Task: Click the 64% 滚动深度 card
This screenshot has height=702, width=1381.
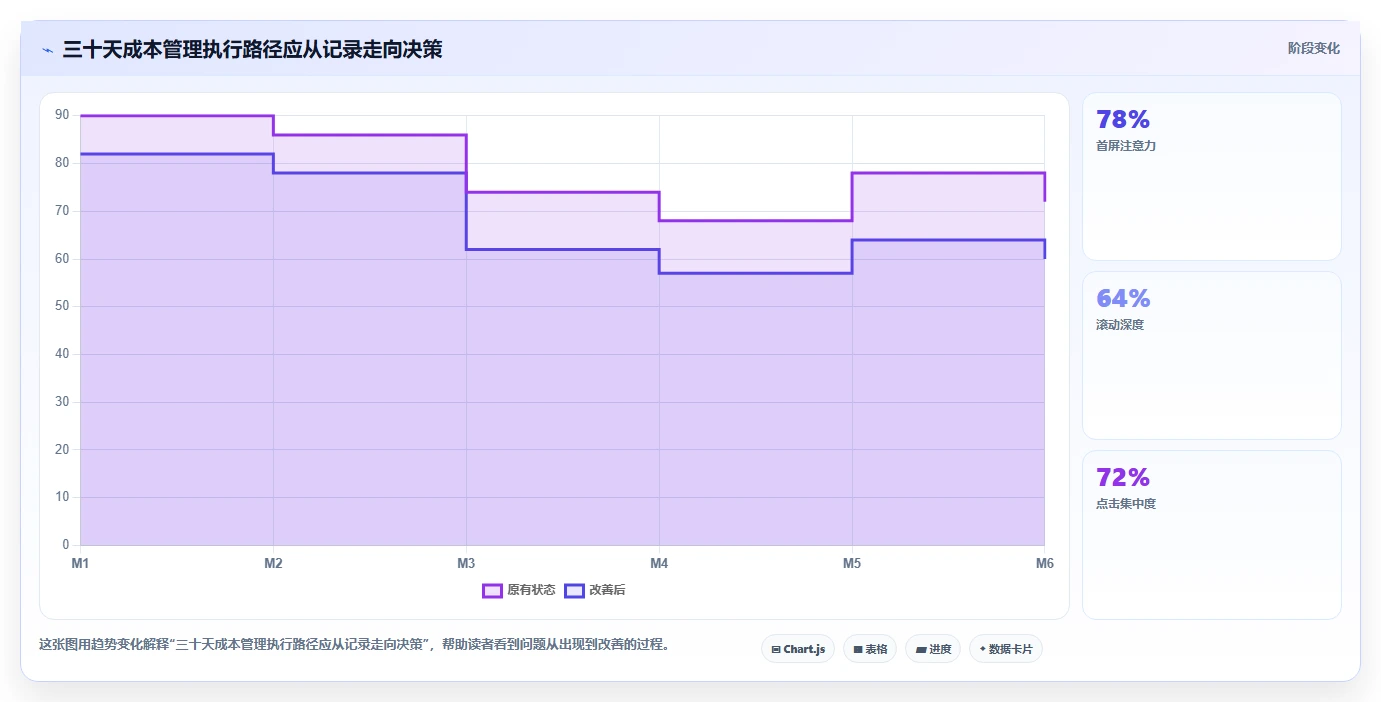Action: click(1211, 355)
